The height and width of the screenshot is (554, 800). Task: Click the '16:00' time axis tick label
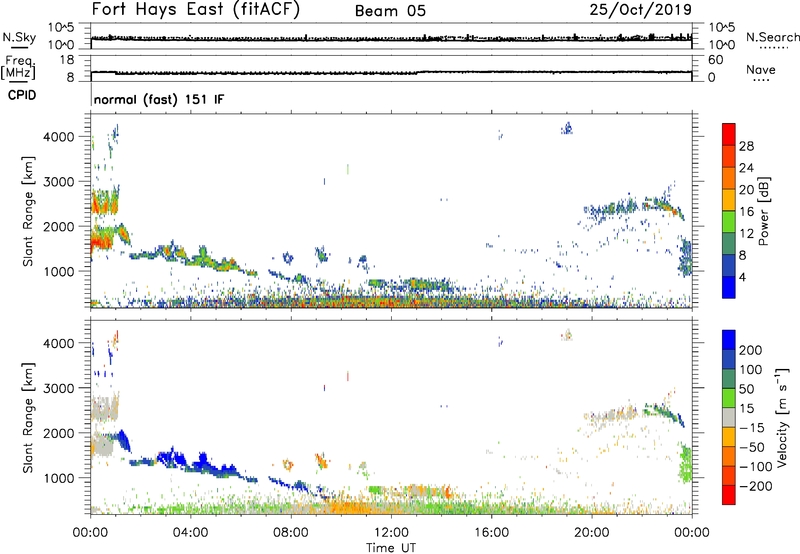click(491, 533)
